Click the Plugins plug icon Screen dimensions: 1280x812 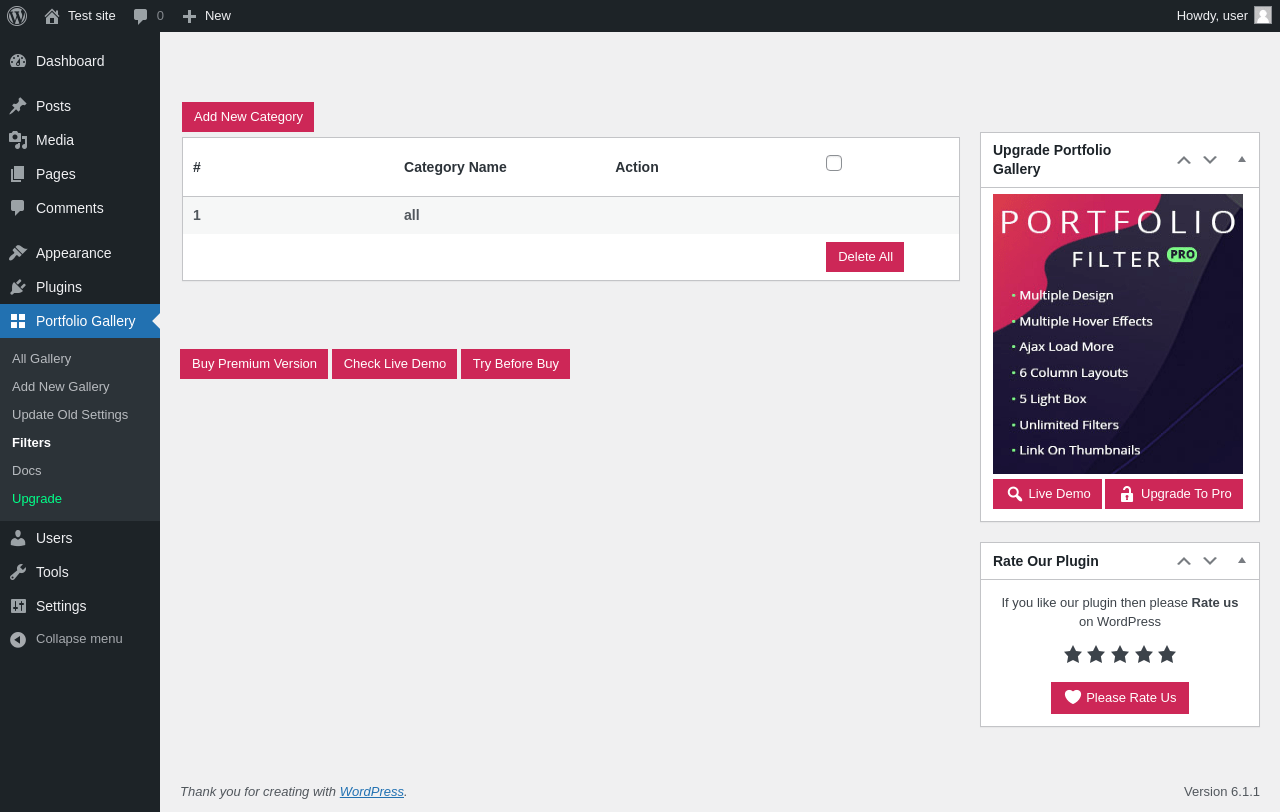[18, 287]
